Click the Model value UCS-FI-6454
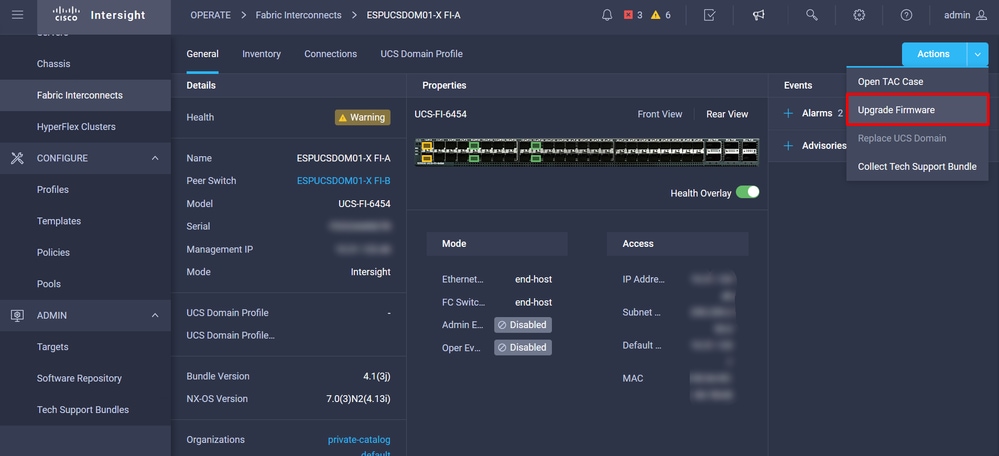Viewport: 999px width, 456px height. coord(364,204)
